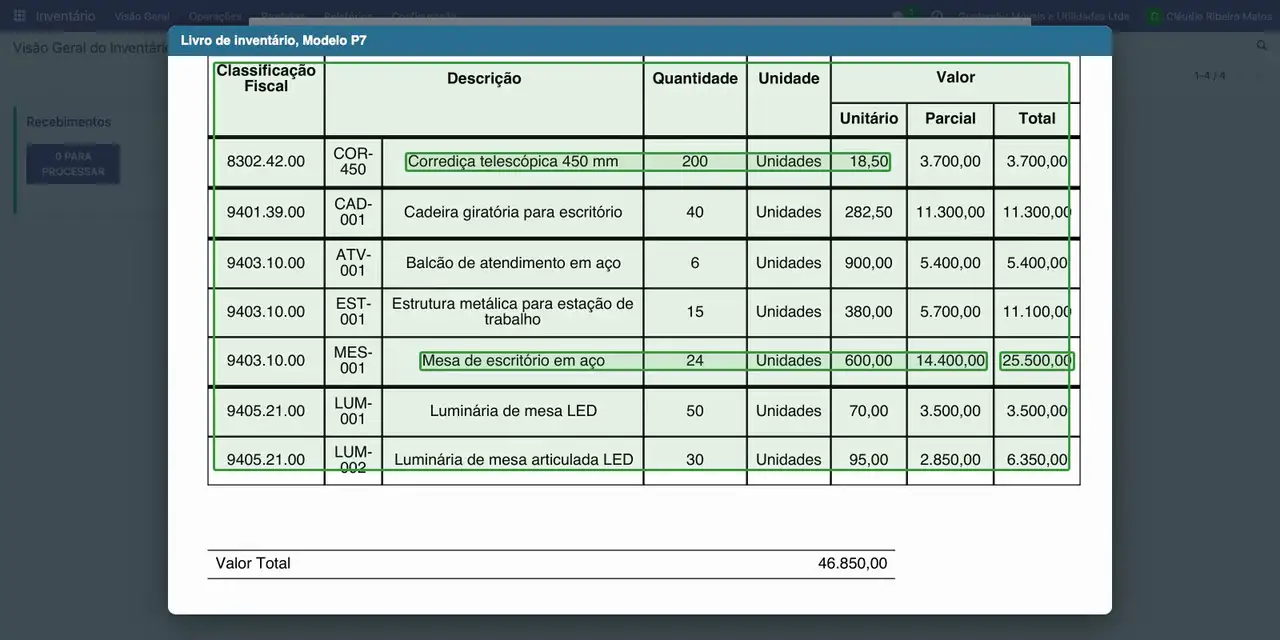Image resolution: width=1280 pixels, height=640 pixels.
Task: Click the Parcial subheader
Action: (950, 118)
